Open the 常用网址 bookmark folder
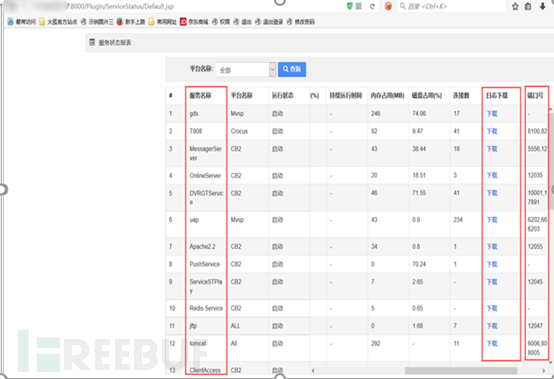The height and width of the screenshot is (379, 554). pyautogui.click(x=163, y=22)
